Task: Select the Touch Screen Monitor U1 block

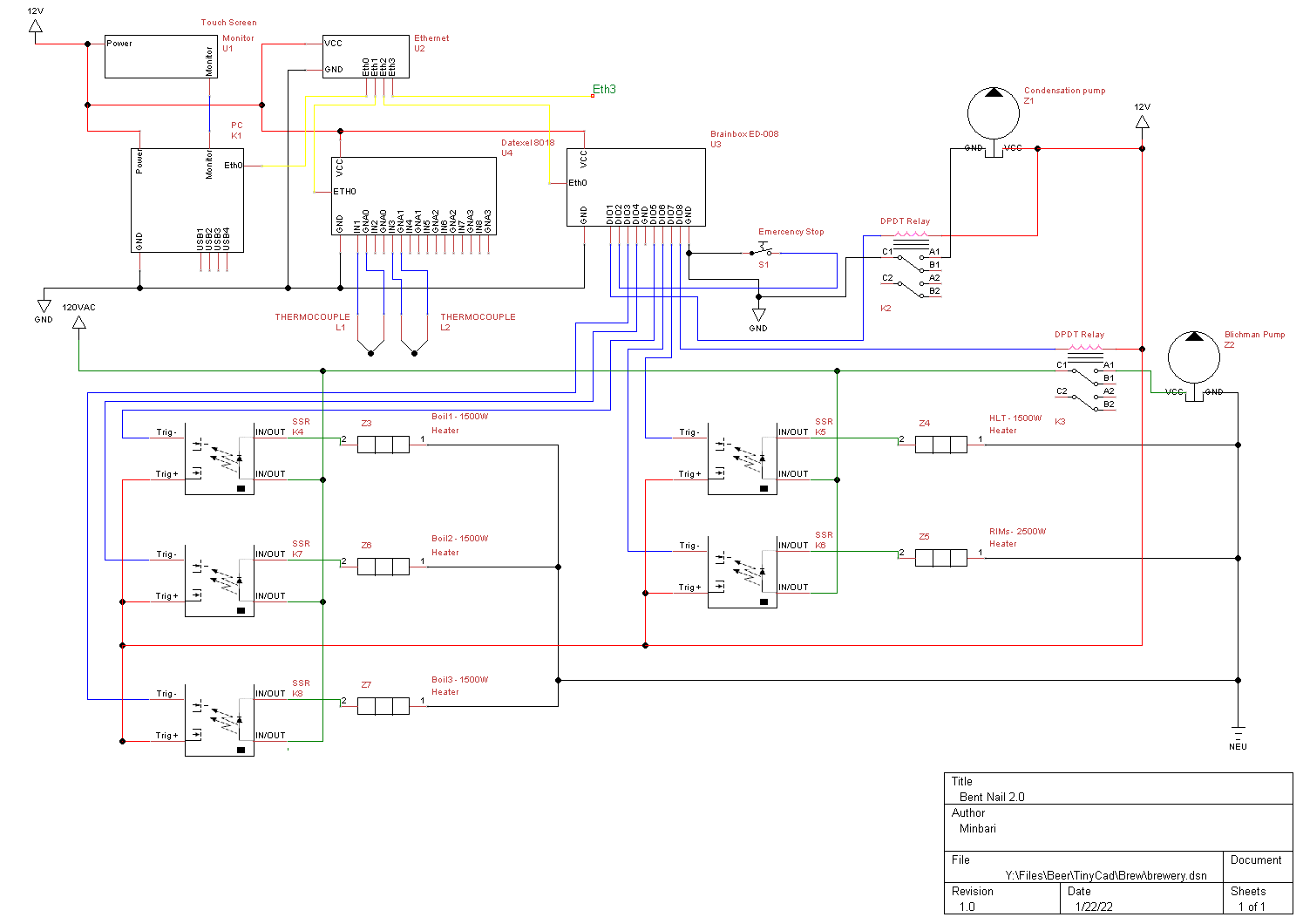Action: point(161,57)
